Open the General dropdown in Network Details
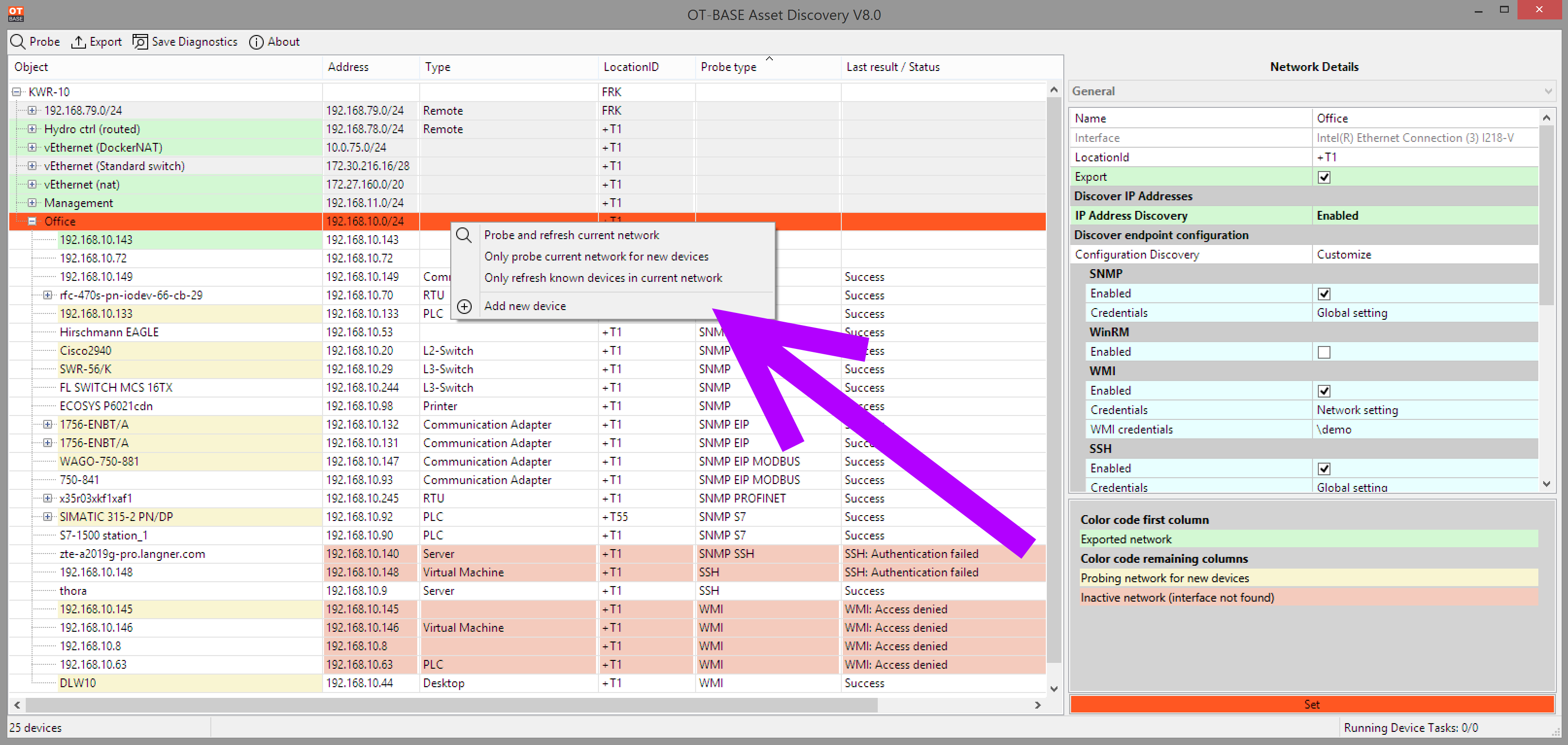This screenshot has height=745, width=1568. coord(1312,91)
